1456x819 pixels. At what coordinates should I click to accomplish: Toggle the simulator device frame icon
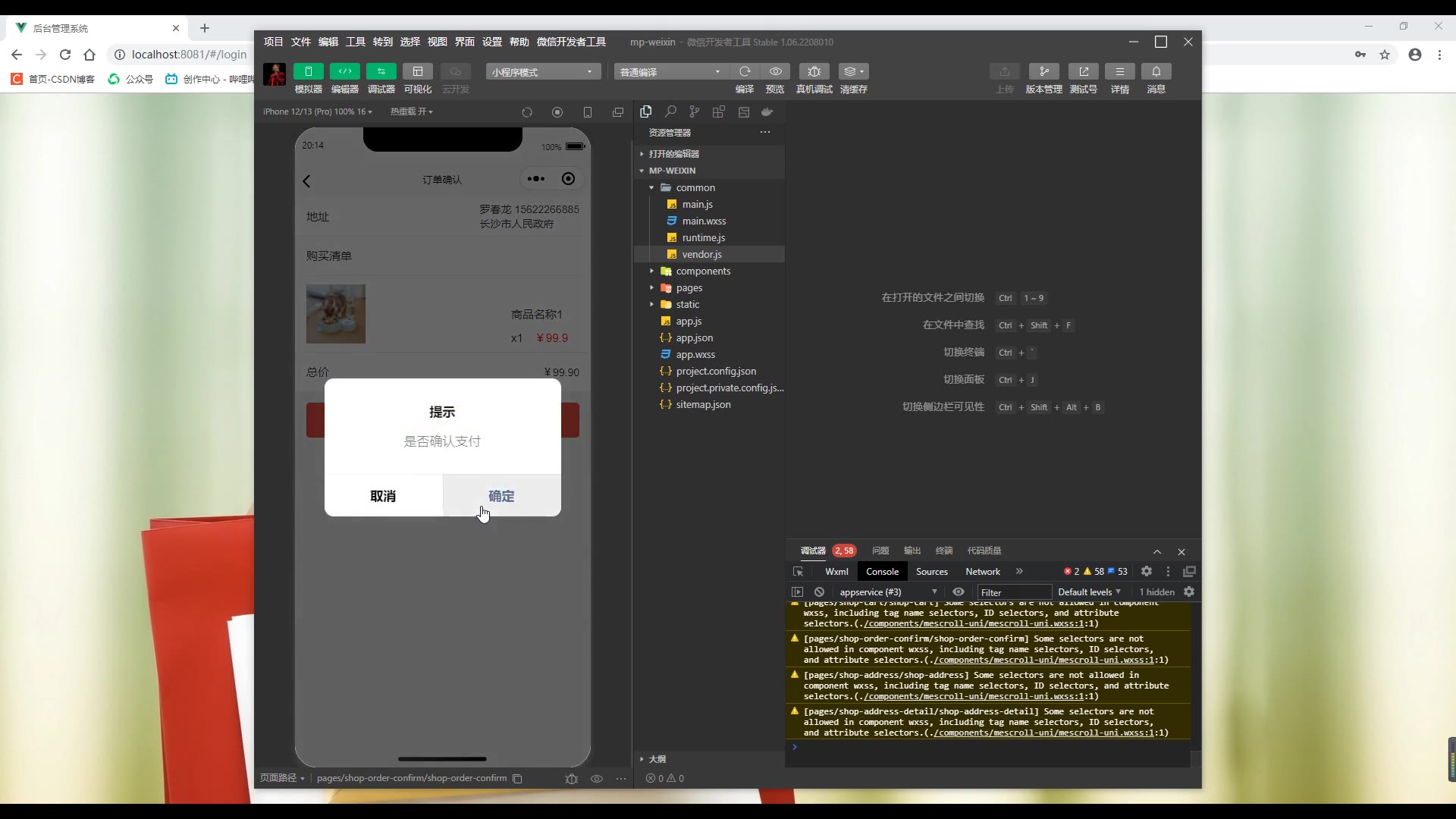[x=588, y=112]
